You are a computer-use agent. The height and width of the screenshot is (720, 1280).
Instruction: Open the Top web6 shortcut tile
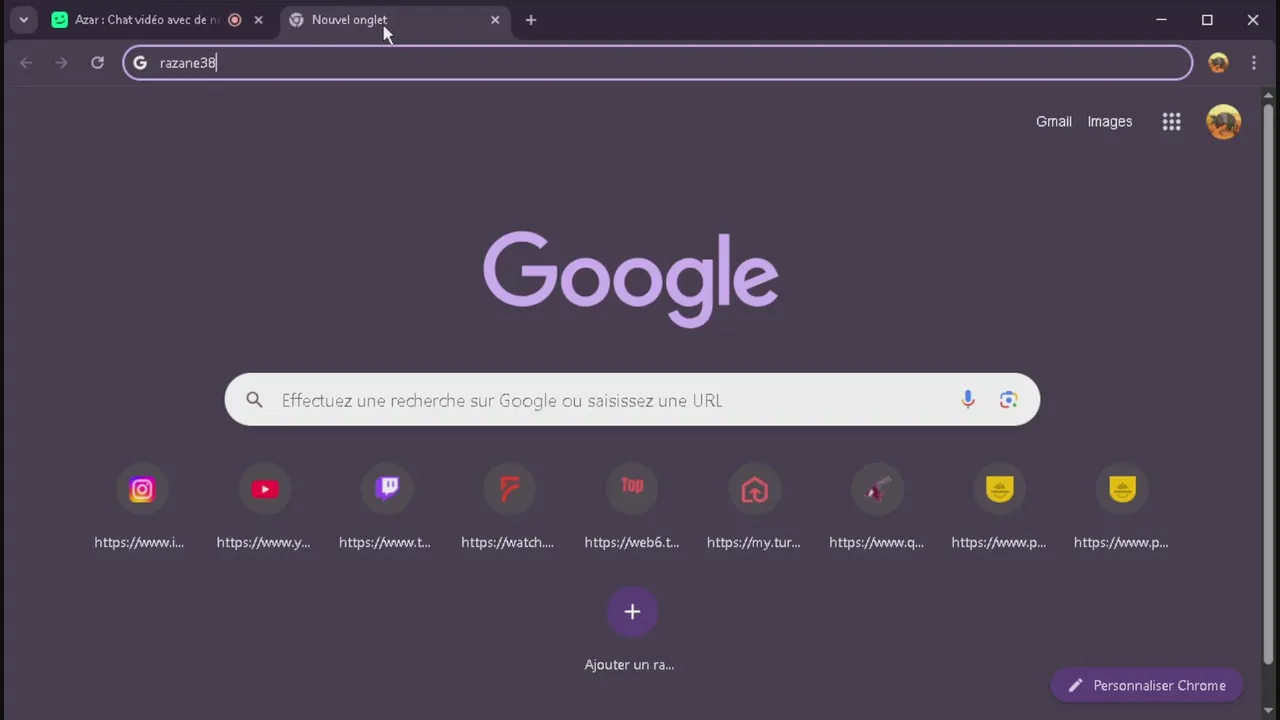(x=632, y=489)
